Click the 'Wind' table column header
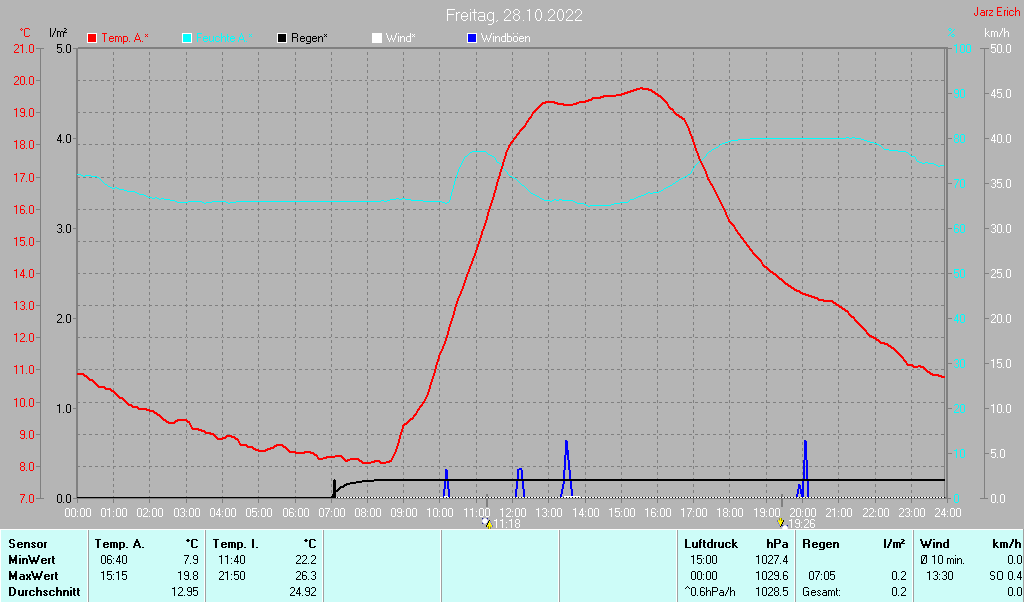1024x602 pixels. click(935, 544)
